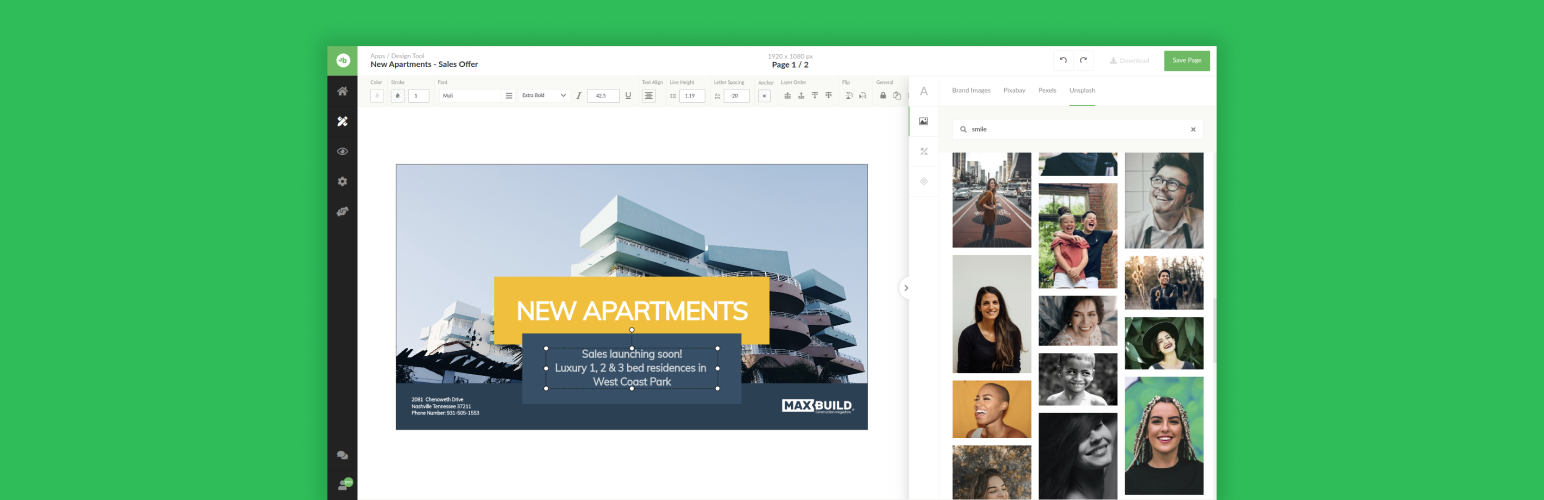Open the Extra Bold font weight dropdown
This screenshot has width=1544, height=500.
coord(544,96)
